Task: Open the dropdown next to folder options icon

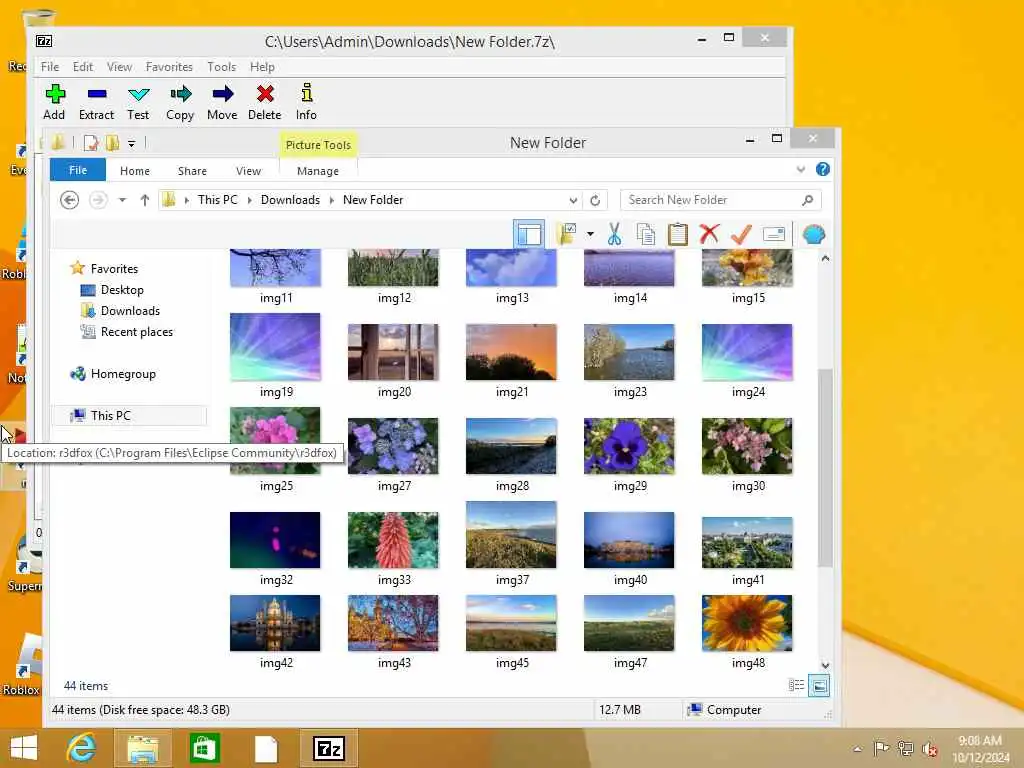Action: pyautogui.click(x=590, y=234)
